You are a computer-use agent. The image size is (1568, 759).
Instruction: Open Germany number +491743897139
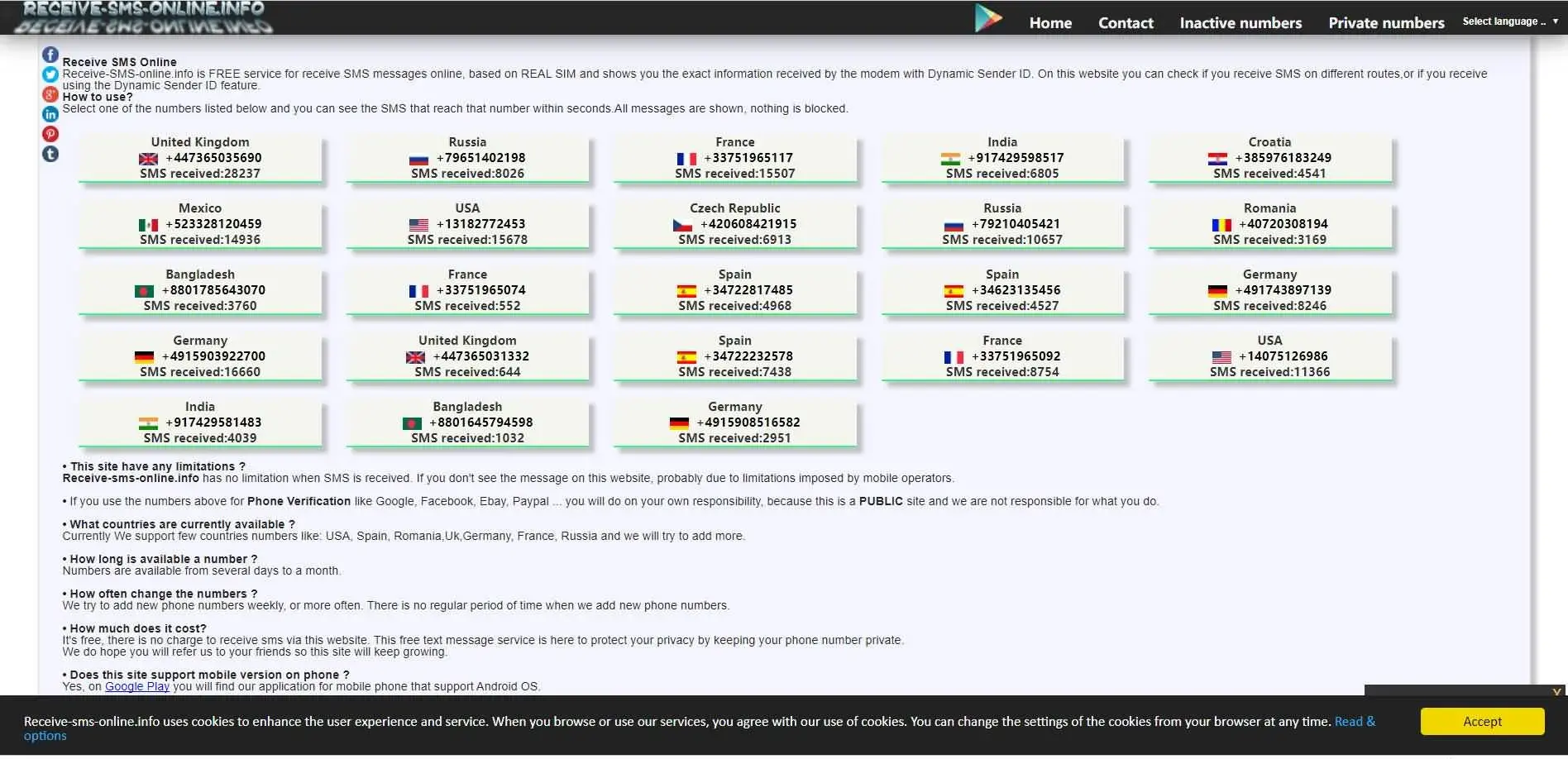click(1269, 290)
